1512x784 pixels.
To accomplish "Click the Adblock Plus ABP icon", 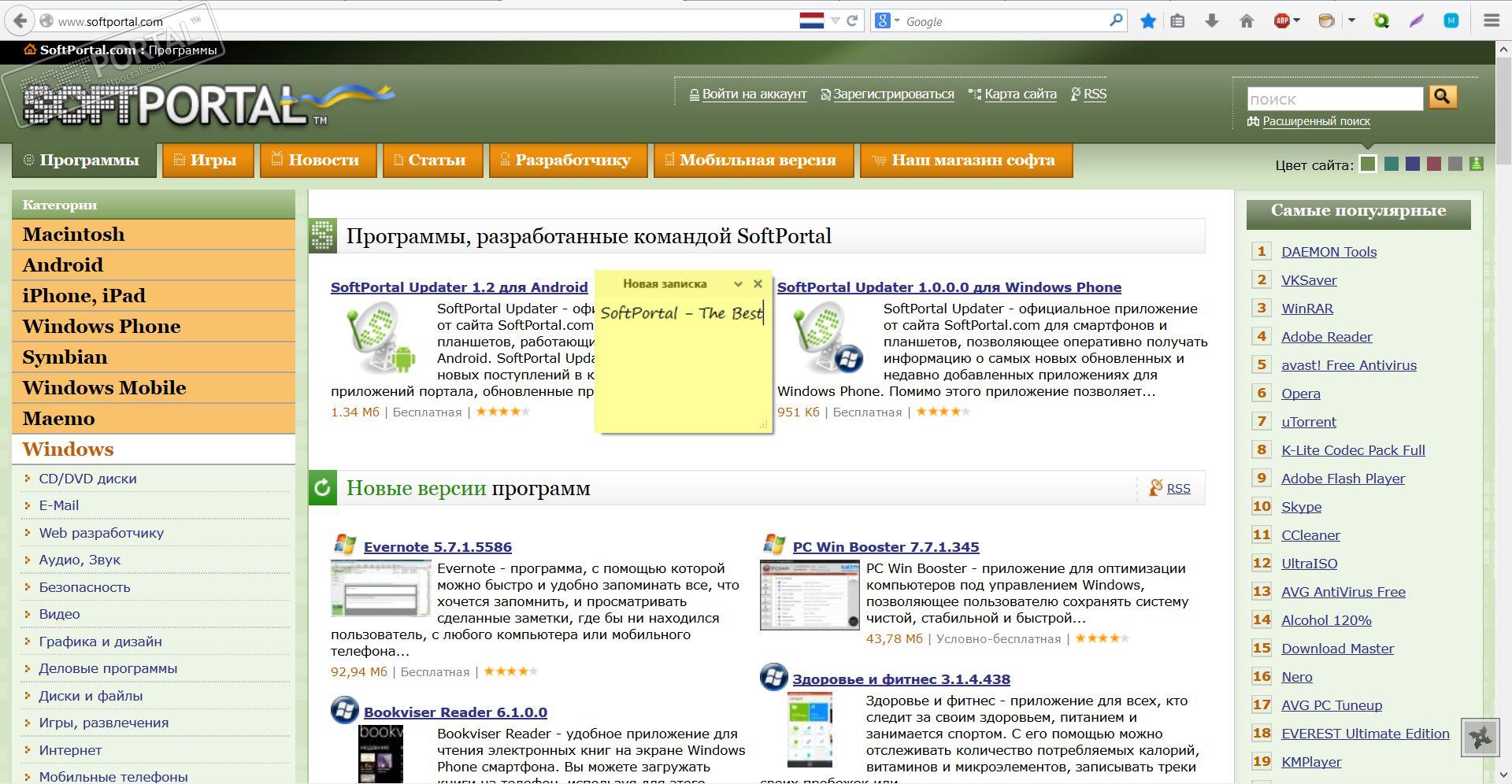I will point(1282,21).
